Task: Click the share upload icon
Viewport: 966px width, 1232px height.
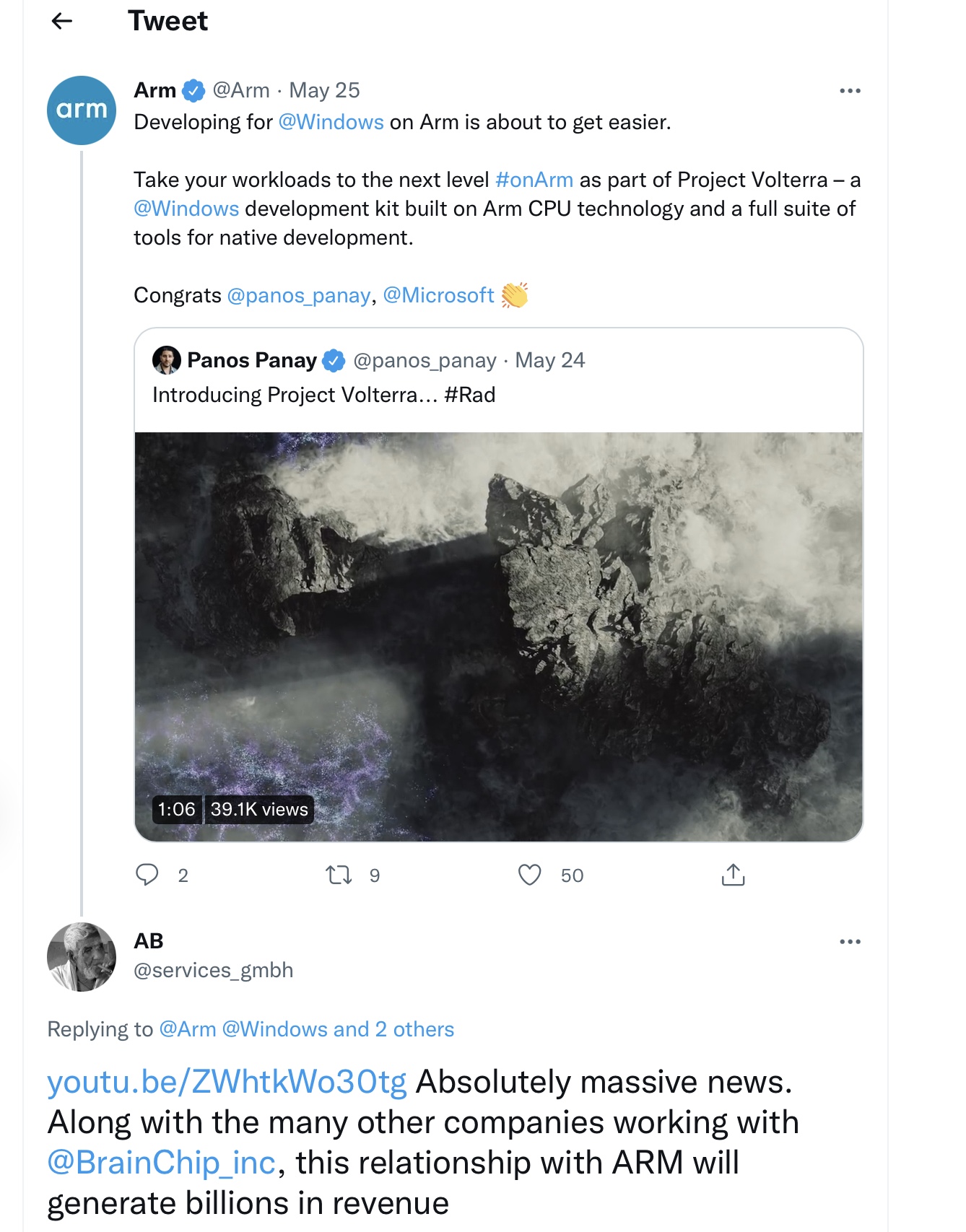Action: 733,875
